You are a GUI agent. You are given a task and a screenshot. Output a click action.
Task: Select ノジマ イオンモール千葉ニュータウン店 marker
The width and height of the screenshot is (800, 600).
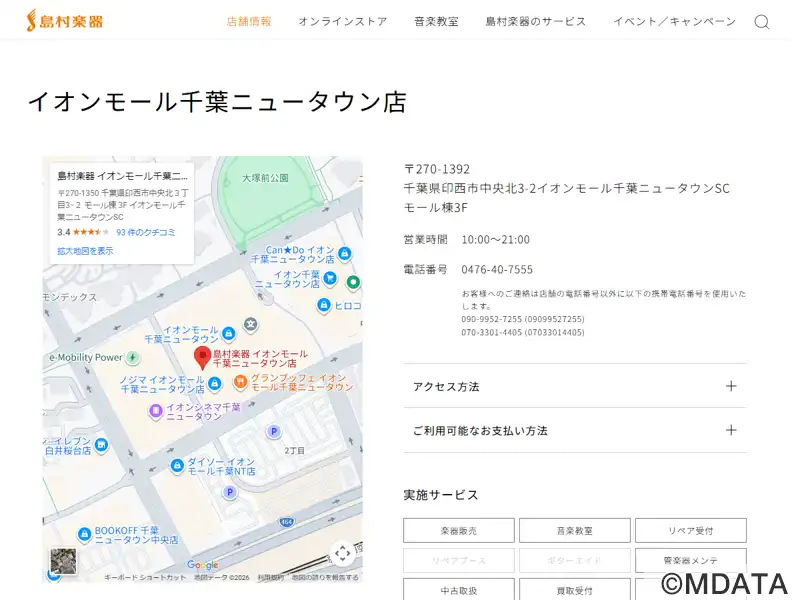215,383
